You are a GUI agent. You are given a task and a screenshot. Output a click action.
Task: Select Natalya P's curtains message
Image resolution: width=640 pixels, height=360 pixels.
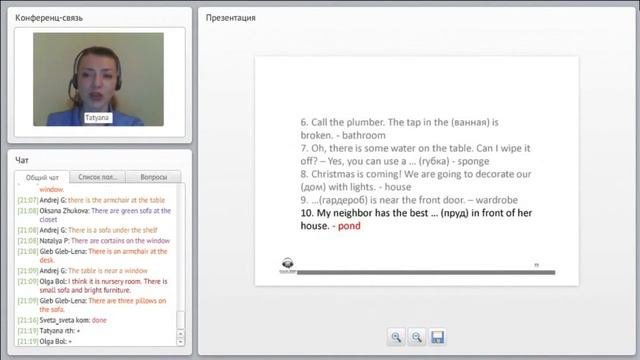click(x=93, y=240)
